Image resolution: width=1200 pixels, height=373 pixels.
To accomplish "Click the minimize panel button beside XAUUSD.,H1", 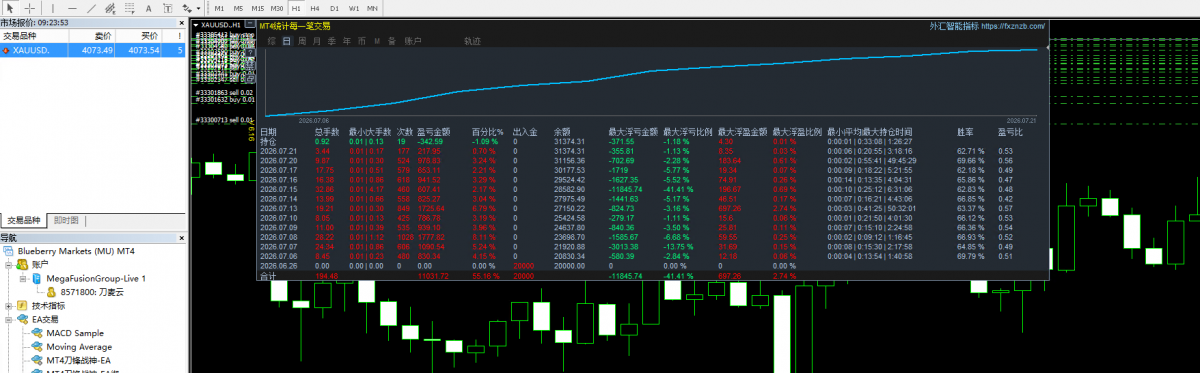I will coord(249,24).
